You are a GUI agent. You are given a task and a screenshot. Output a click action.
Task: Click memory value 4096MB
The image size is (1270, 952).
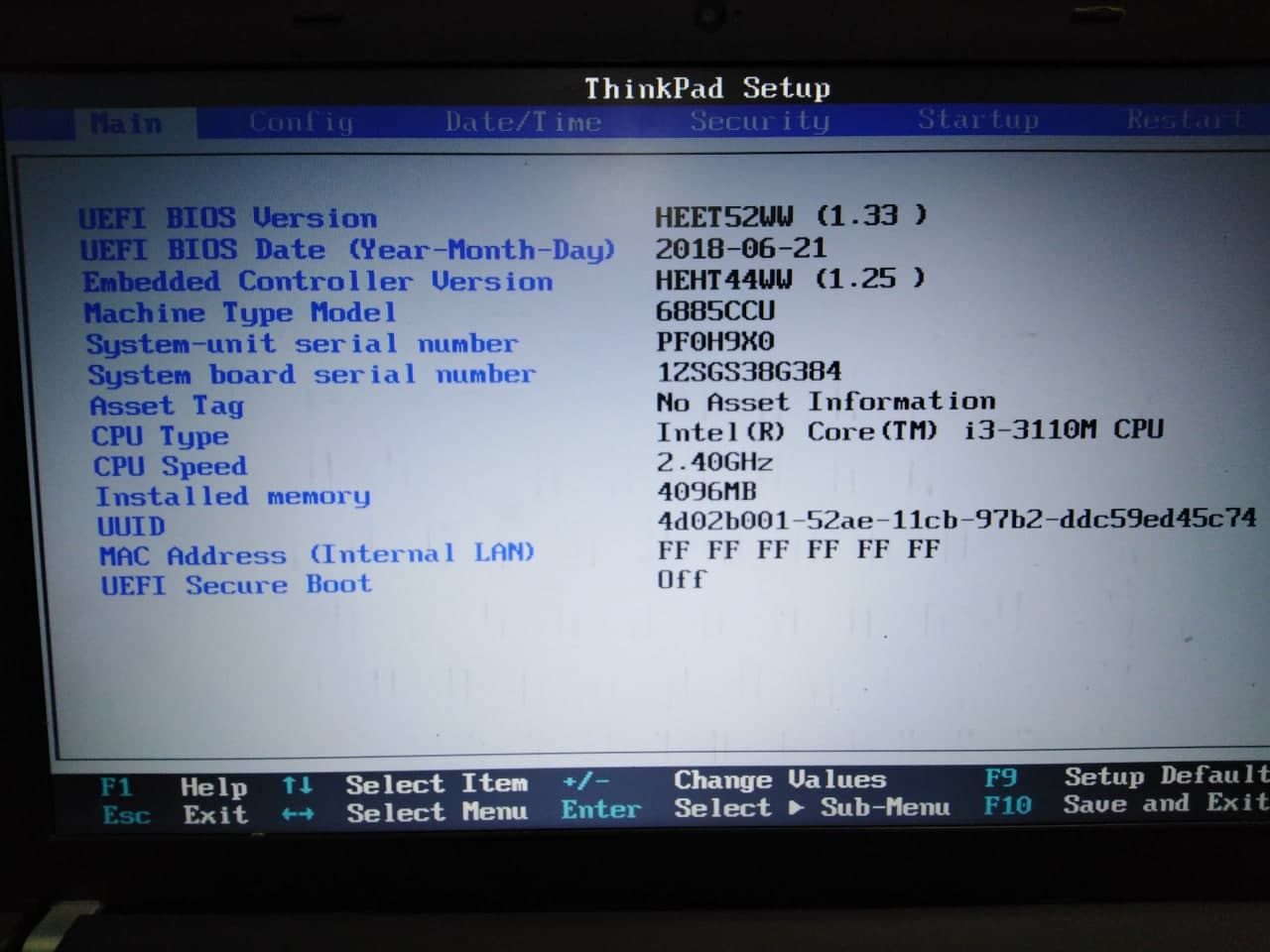tap(706, 491)
